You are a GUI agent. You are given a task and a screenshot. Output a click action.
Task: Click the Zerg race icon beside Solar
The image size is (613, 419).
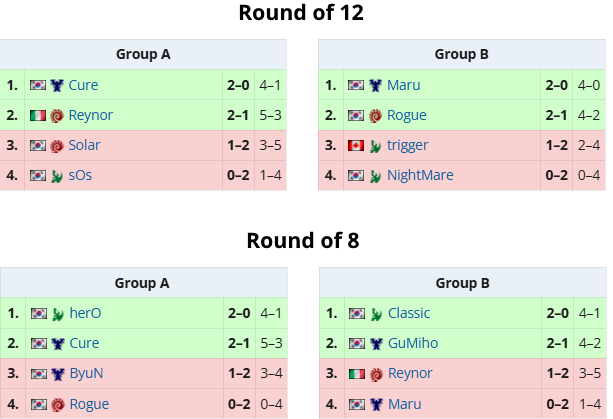click(x=57, y=146)
